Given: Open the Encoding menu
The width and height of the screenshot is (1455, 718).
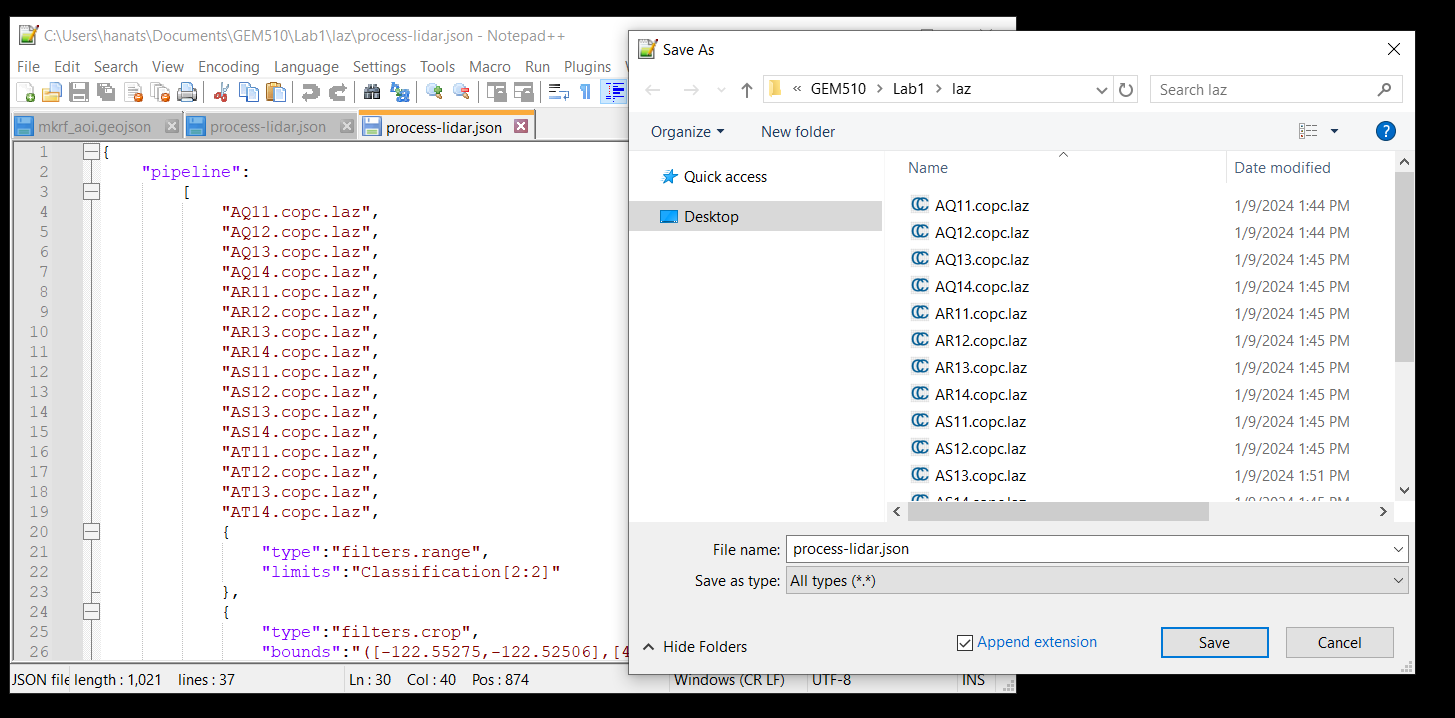Looking at the screenshot, I should [x=228, y=67].
